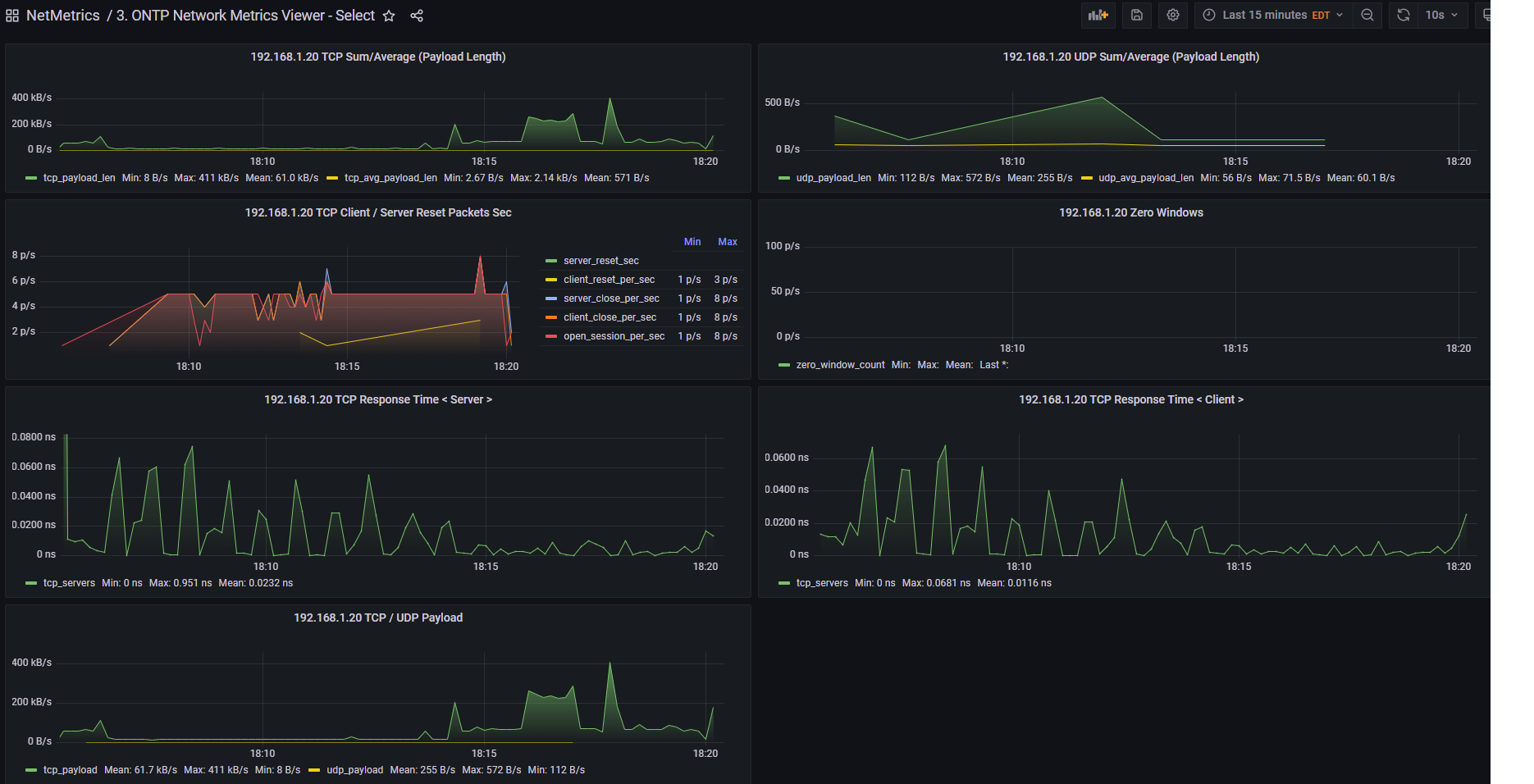
Task: Click the 100 p/s axis label
Action: (x=783, y=246)
